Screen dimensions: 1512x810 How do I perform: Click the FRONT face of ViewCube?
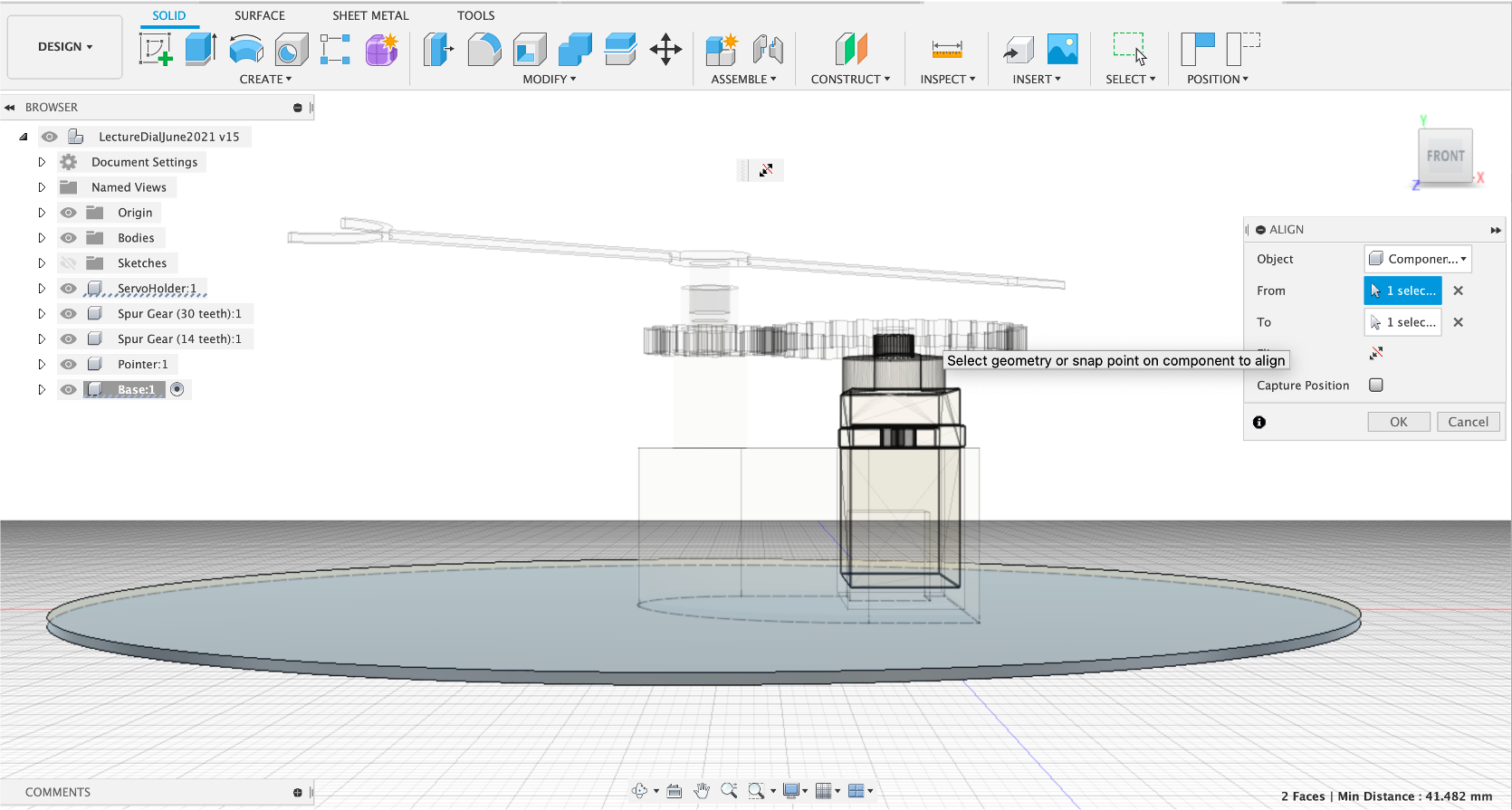[x=1446, y=156]
